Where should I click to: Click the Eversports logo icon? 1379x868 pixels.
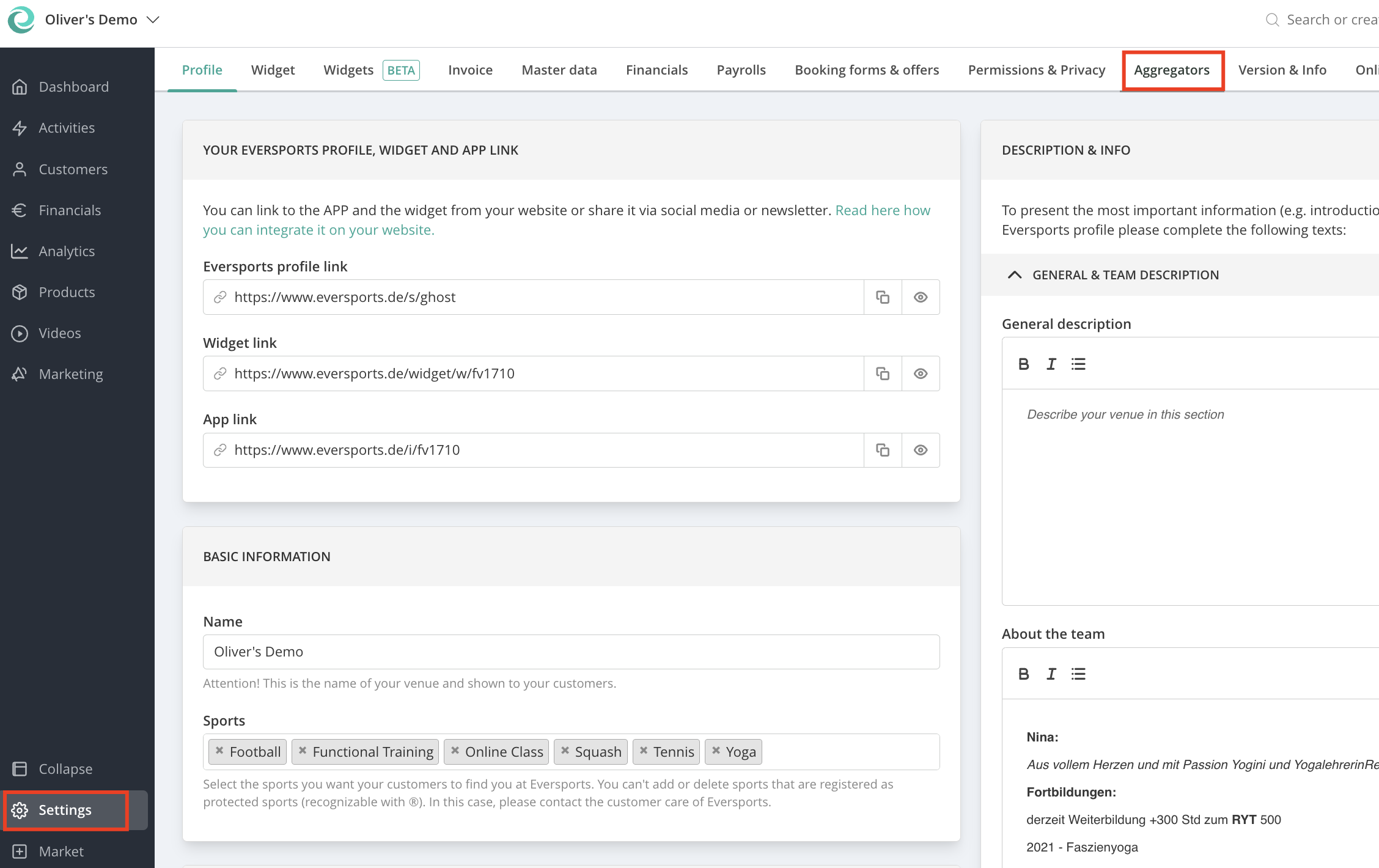click(x=21, y=20)
